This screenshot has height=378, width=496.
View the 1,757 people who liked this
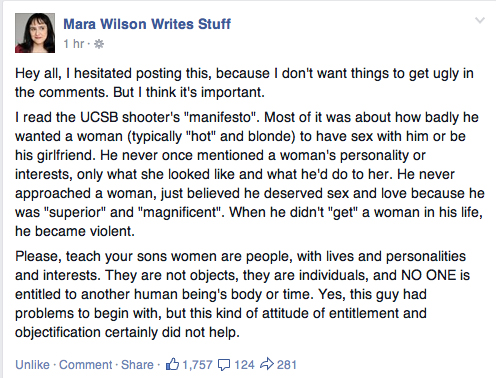pos(197,365)
